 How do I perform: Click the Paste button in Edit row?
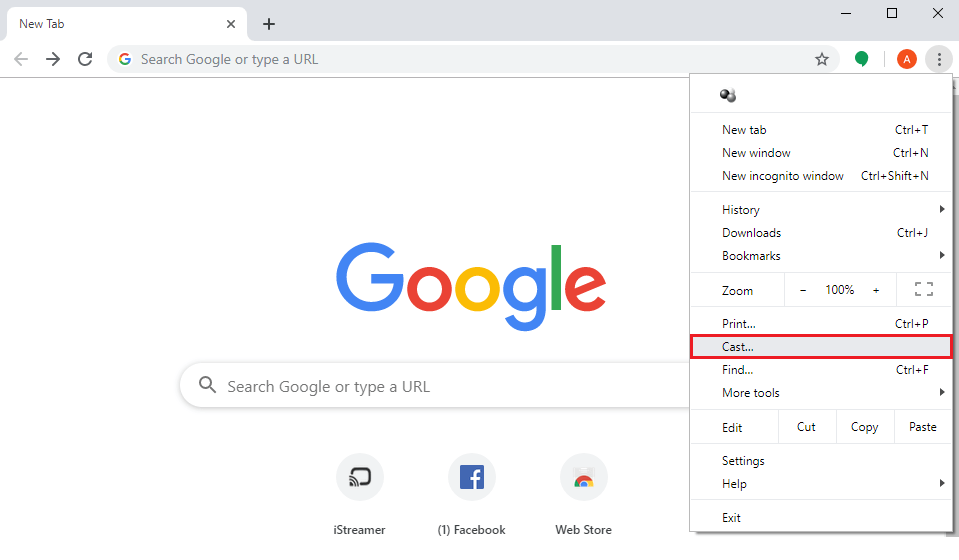pyautogui.click(x=922, y=427)
